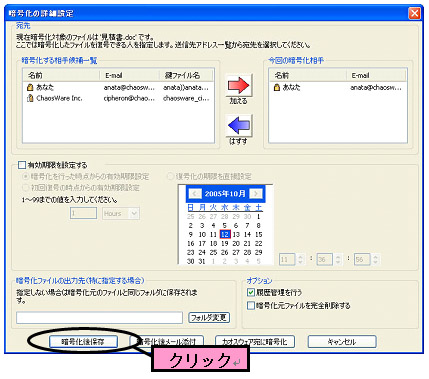Select day 20 in the calendar
This screenshot has width=429, height=379.
(236, 243)
